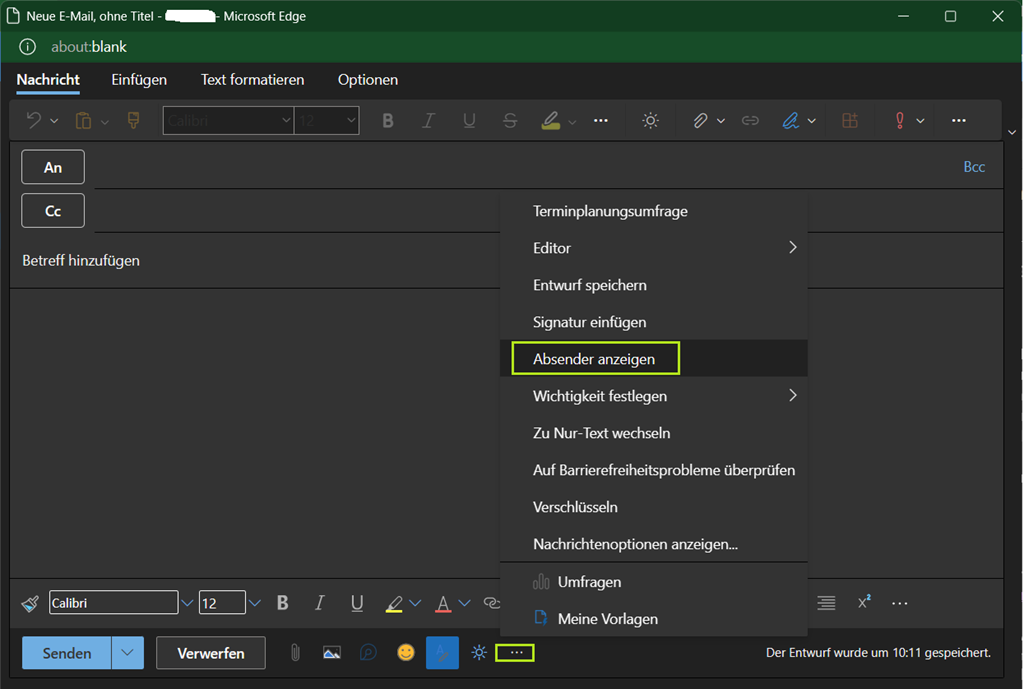The width and height of the screenshot is (1024, 689).
Task: Click the font color A button
Action: pyautogui.click(x=443, y=603)
